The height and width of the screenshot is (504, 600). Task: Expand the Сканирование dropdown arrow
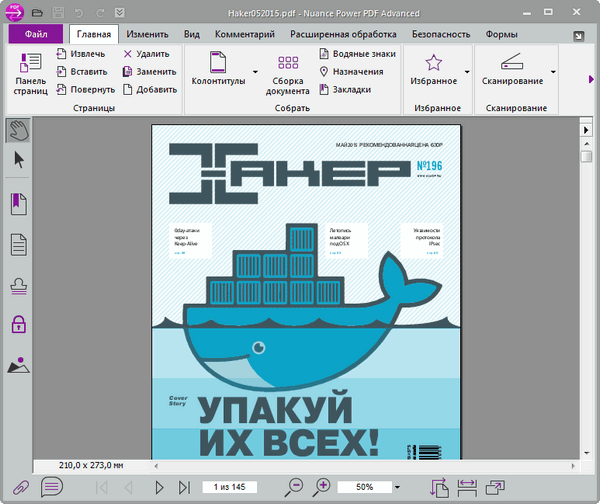coord(553,72)
